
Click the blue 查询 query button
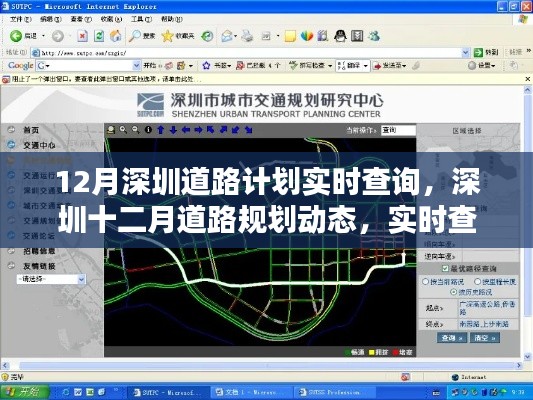[x=451, y=337]
